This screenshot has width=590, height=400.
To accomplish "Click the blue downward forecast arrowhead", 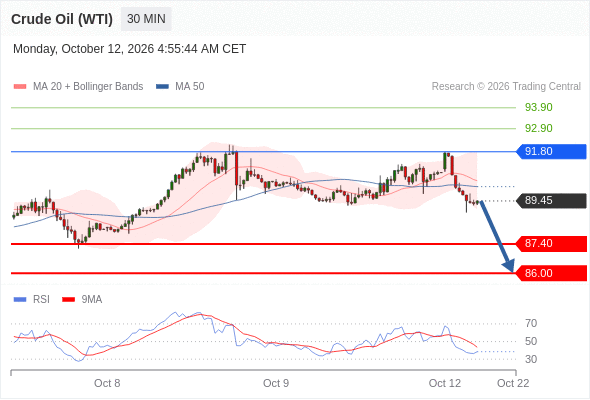I will pyautogui.click(x=509, y=266).
